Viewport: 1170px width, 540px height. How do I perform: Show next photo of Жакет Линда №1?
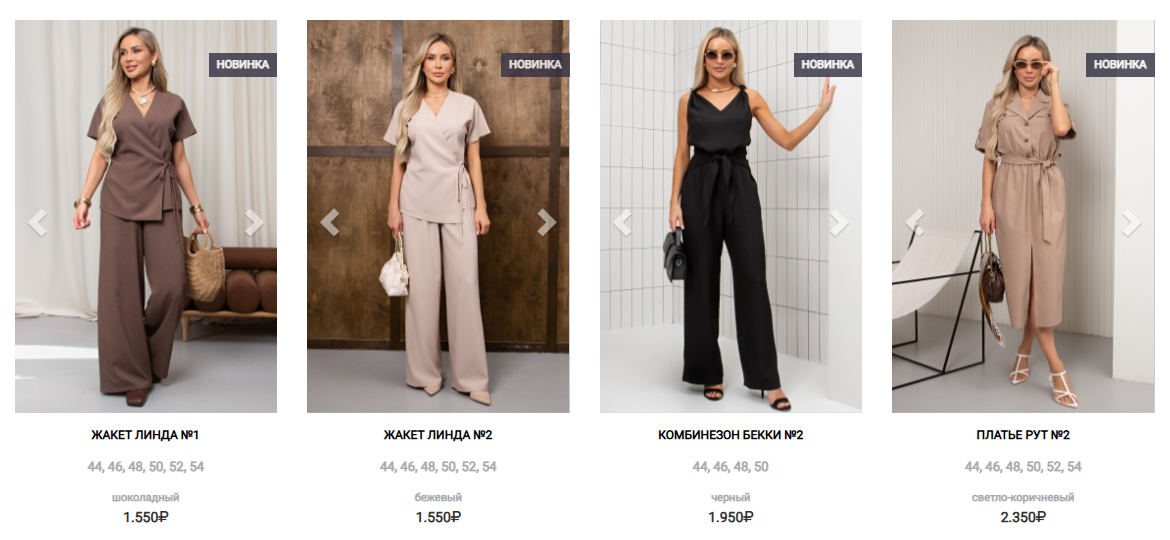pyautogui.click(x=254, y=222)
